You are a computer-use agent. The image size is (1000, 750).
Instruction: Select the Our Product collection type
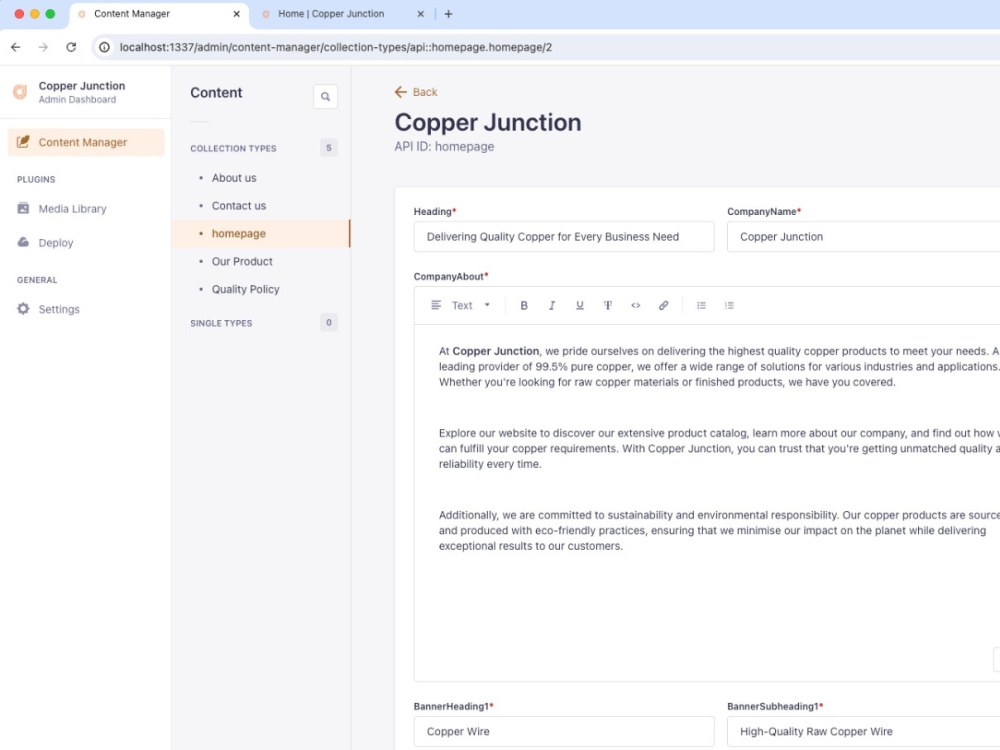tap(242, 261)
